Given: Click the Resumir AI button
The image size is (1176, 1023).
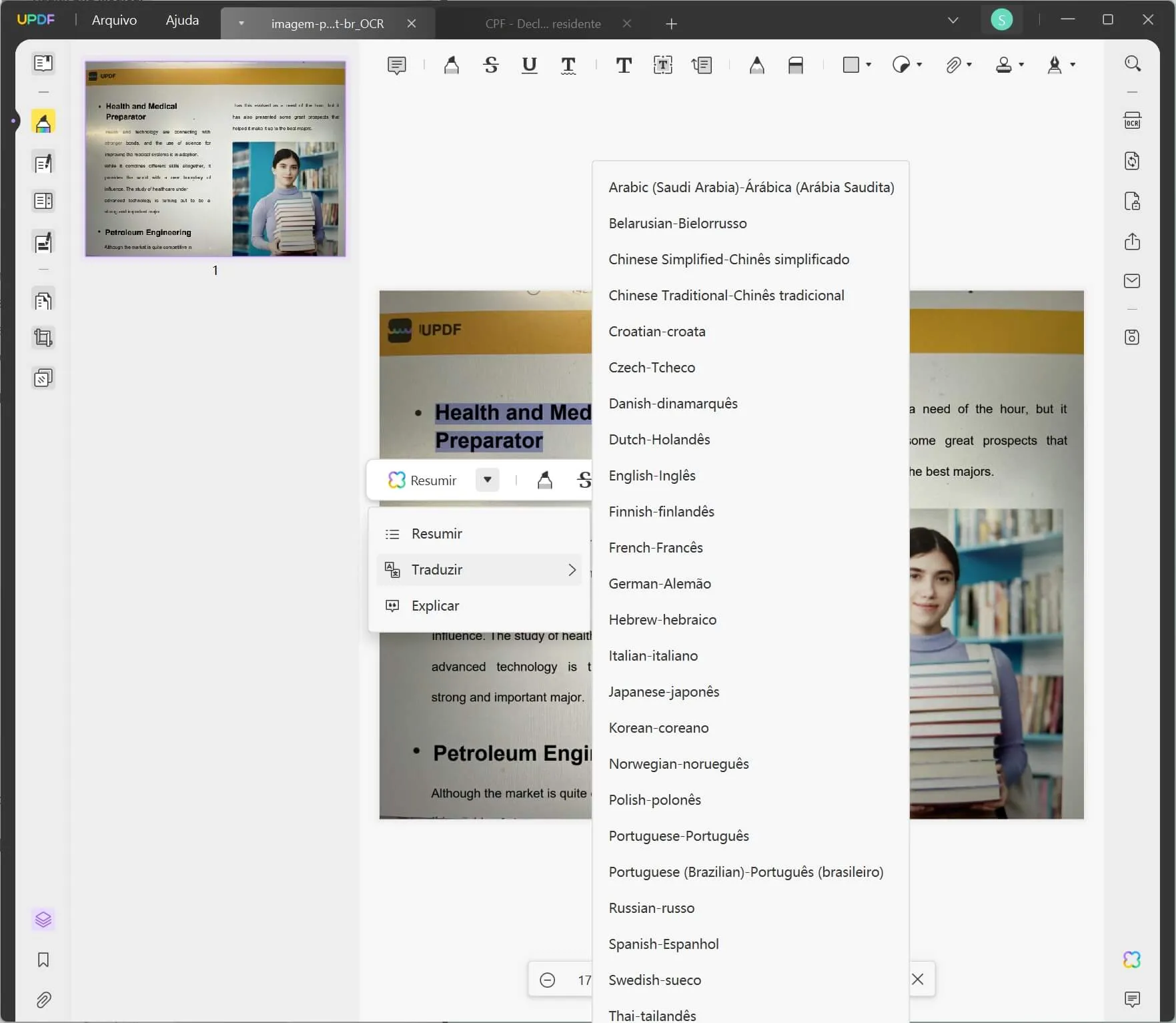Looking at the screenshot, I should pos(423,480).
